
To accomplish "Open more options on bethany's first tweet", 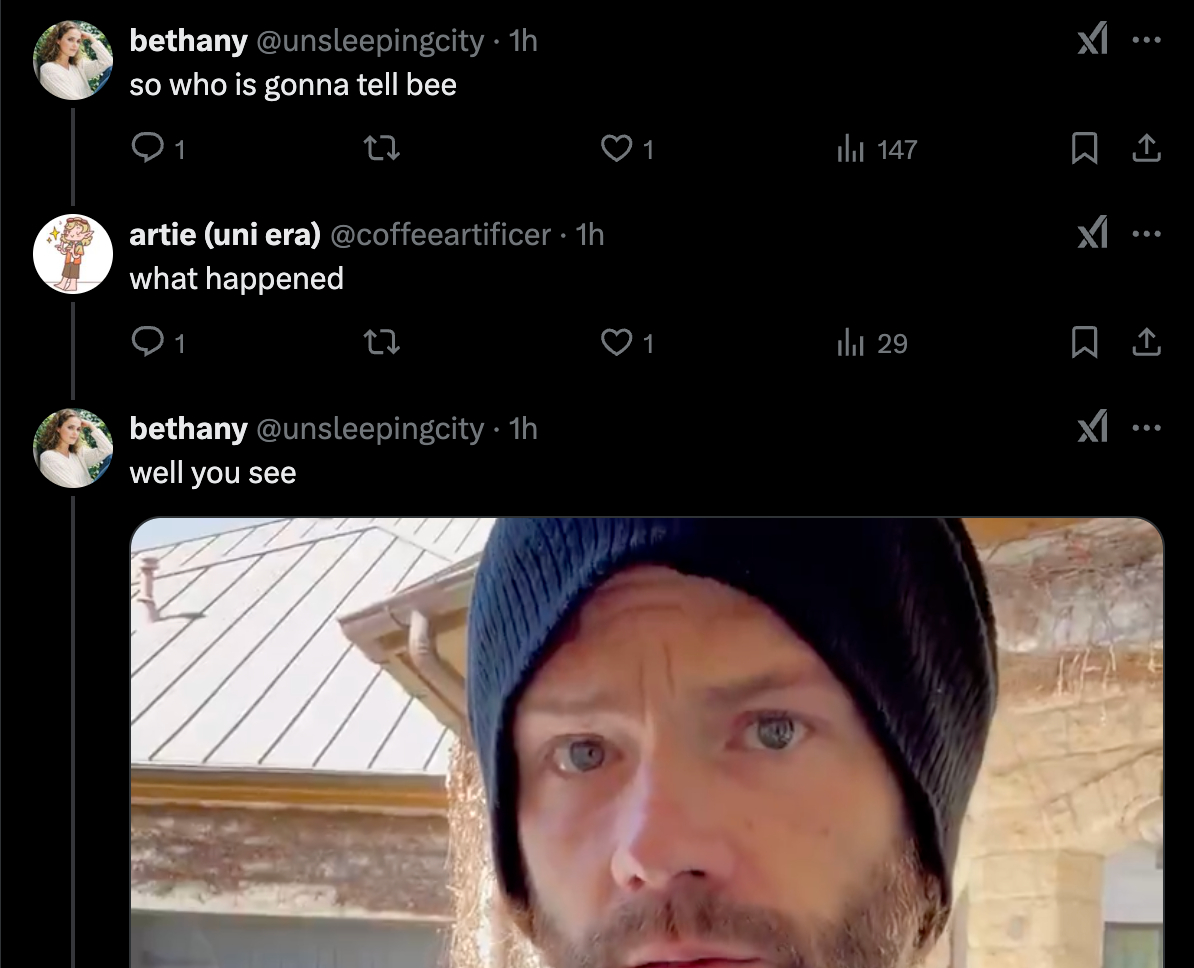I will 1146,41.
